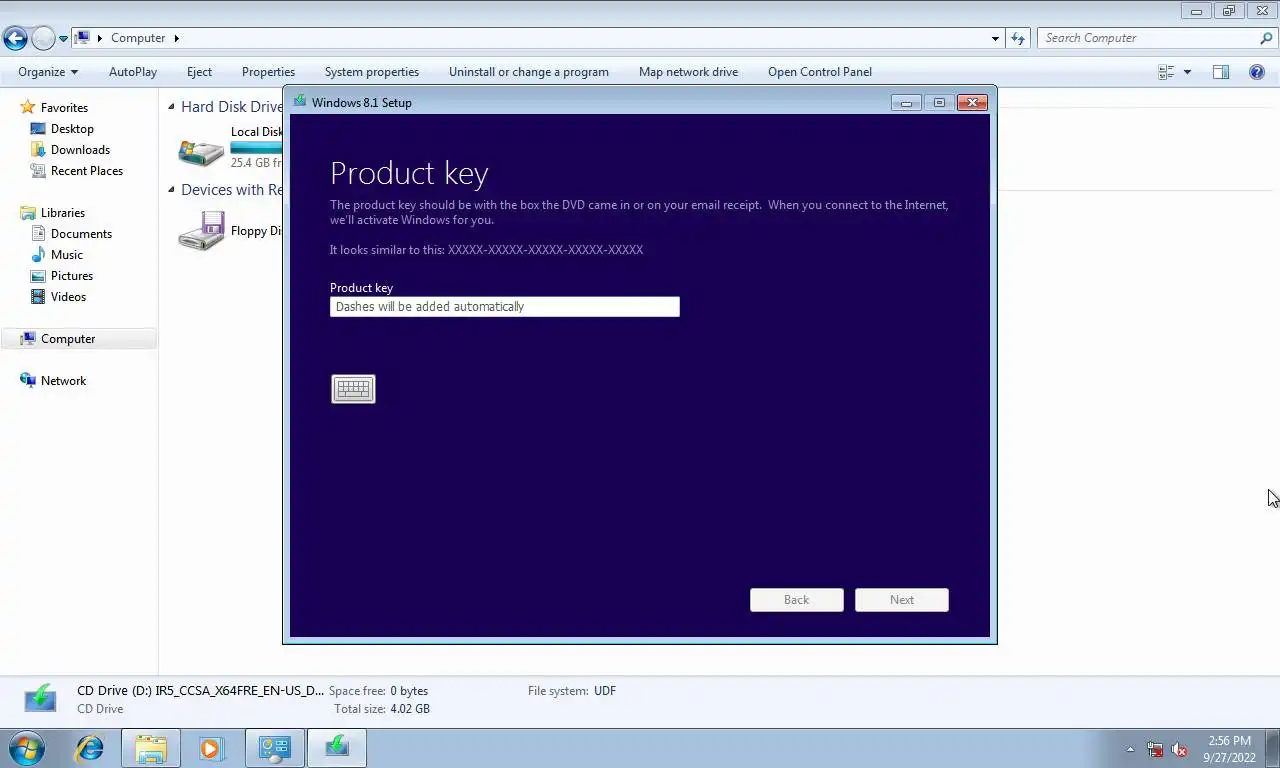Click the Local Disk free space bar
Image resolution: width=1280 pixels, height=768 pixels.
pos(256,148)
